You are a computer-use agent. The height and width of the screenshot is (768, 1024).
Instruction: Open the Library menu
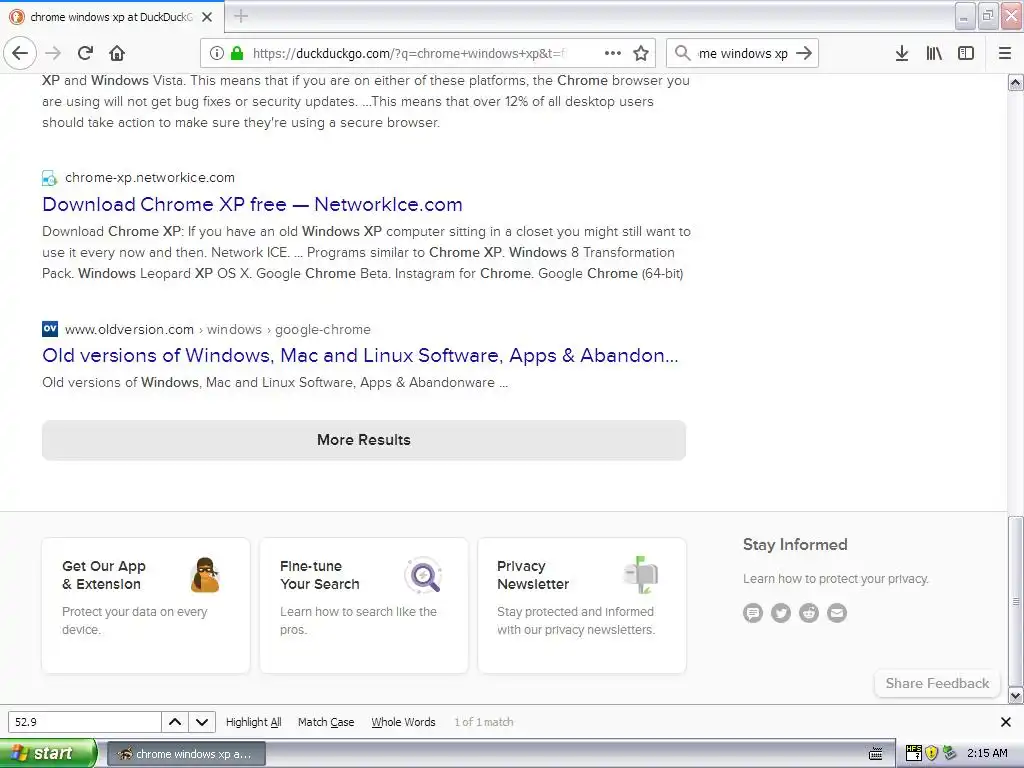(934, 53)
